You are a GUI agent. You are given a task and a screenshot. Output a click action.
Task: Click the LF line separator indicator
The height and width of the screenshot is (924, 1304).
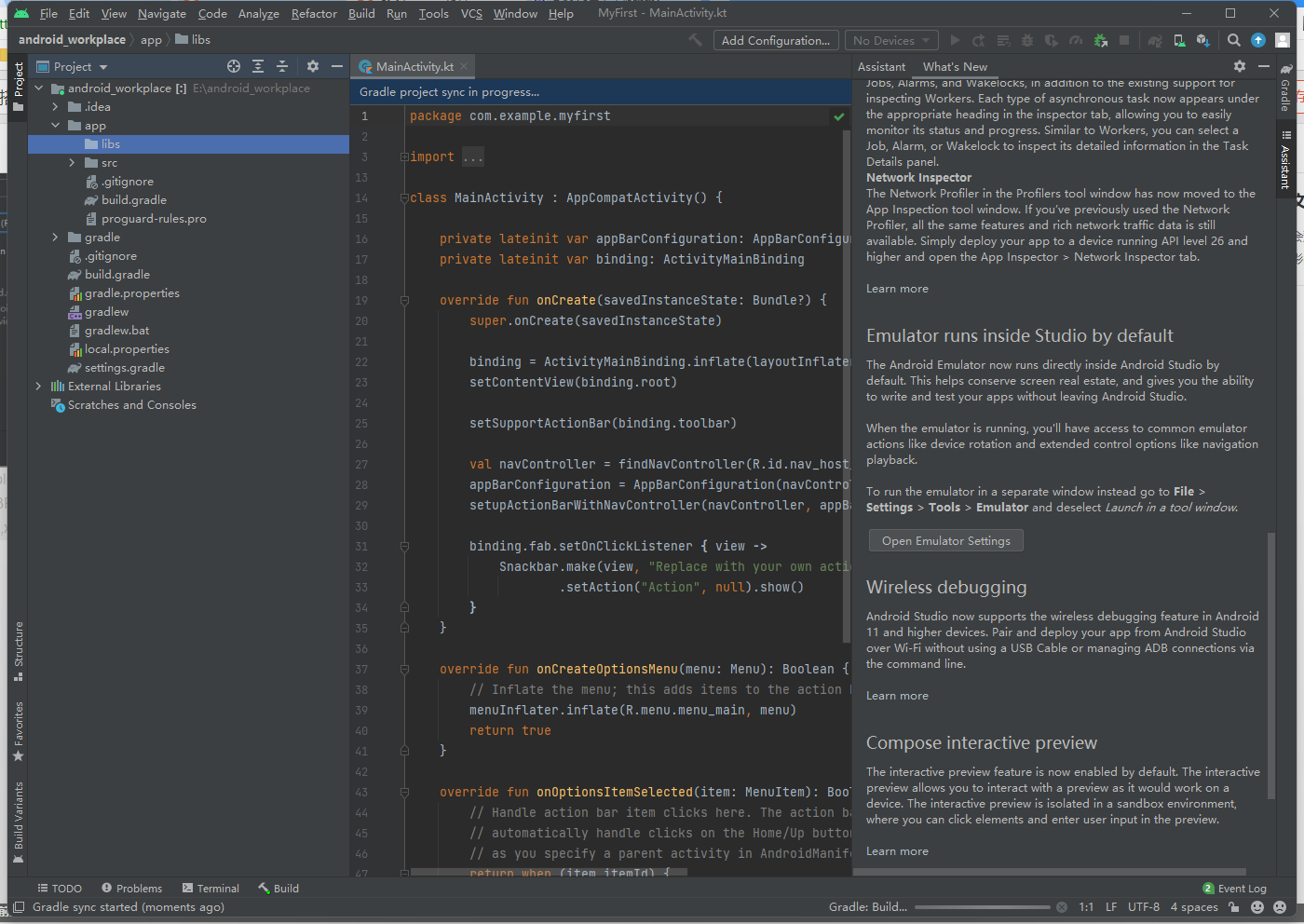pyautogui.click(x=1111, y=906)
